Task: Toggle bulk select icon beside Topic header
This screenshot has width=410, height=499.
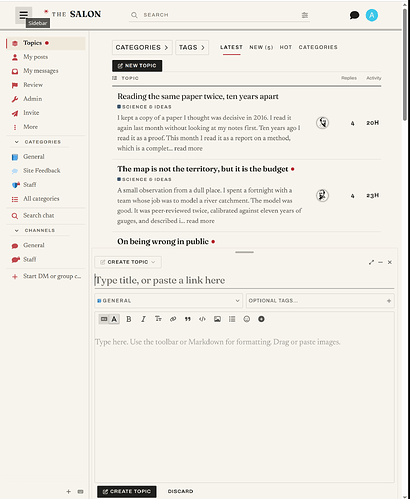Action: (x=114, y=78)
